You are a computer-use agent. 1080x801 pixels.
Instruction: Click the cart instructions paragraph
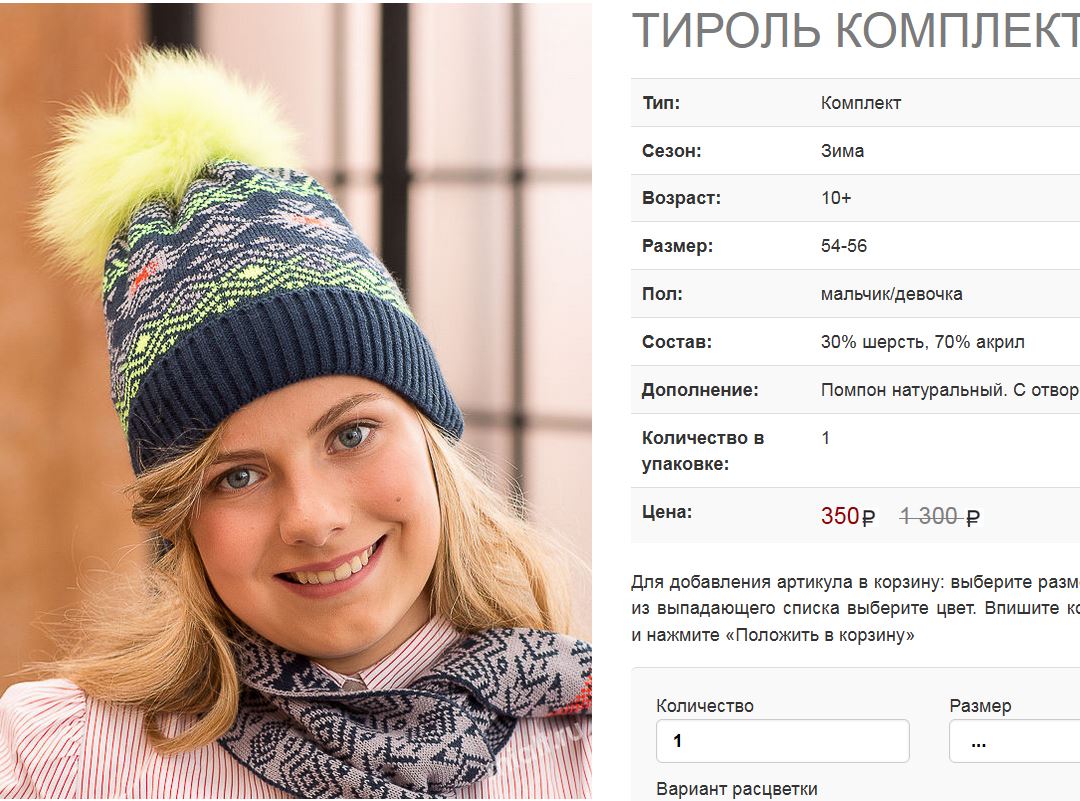[855, 608]
